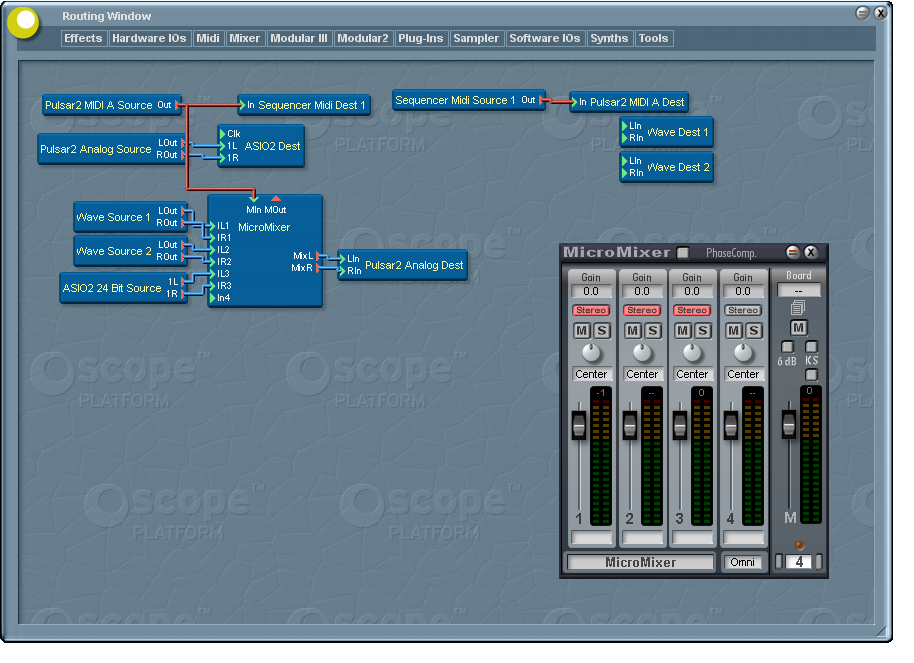Image resolution: width=914 pixels, height=663 pixels.
Task: Click the master volume fader handle
Action: [x=789, y=424]
